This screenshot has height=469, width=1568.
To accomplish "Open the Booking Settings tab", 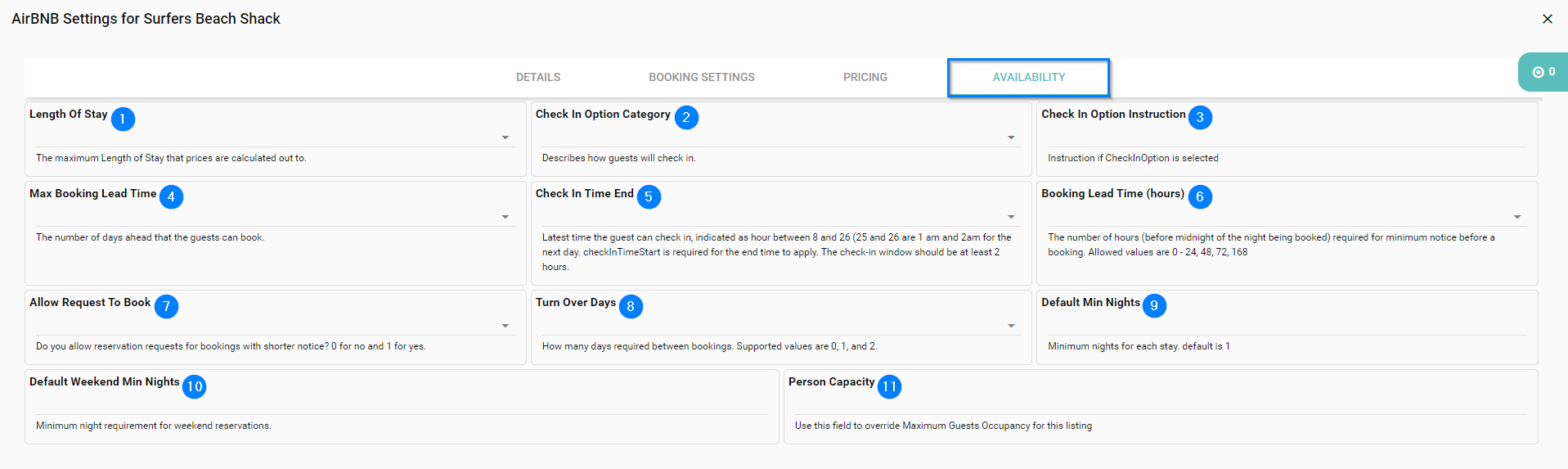I will pos(701,78).
